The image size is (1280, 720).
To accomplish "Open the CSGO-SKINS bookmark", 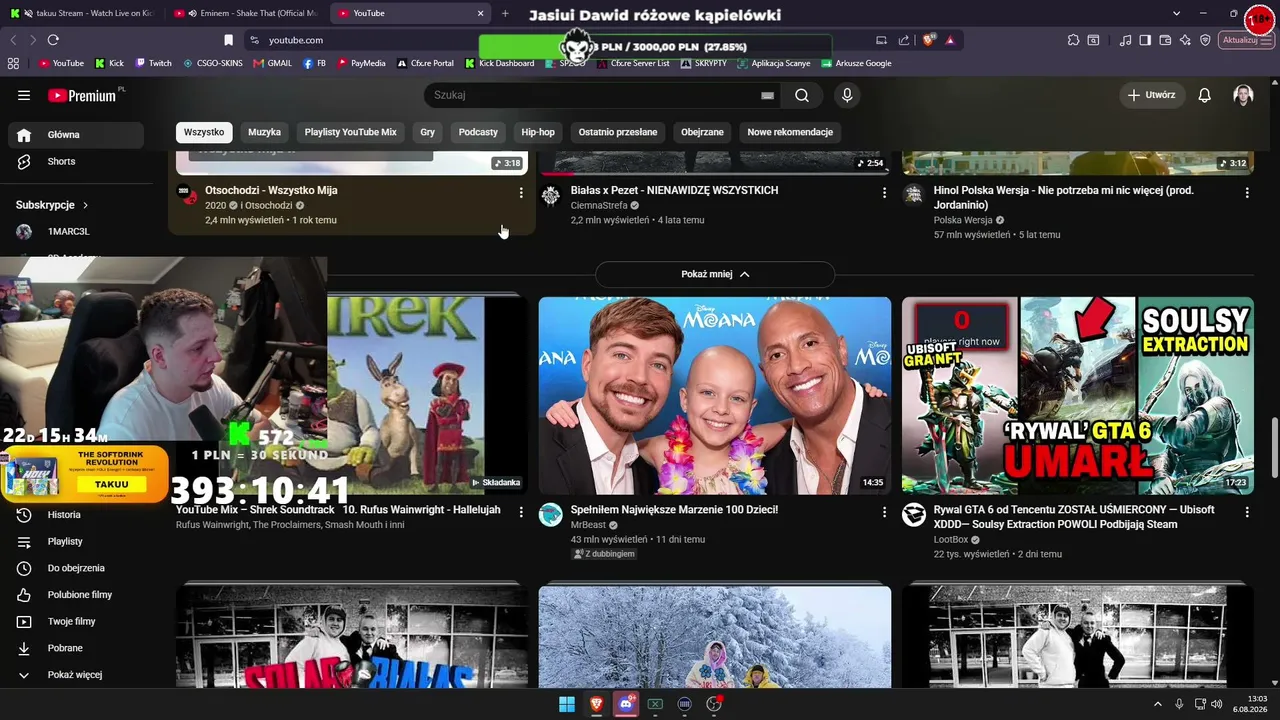I will [x=213, y=63].
